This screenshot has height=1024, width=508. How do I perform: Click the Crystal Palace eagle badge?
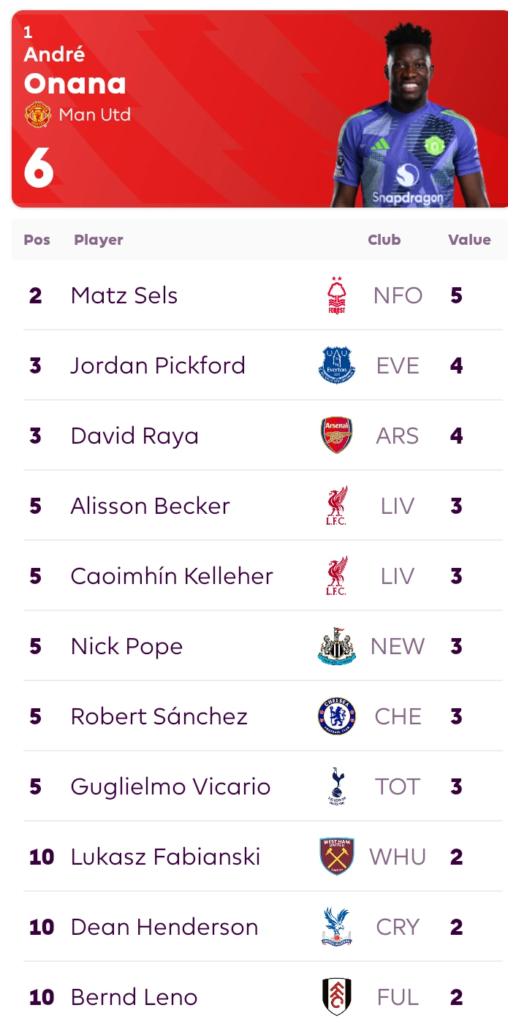coord(337,927)
